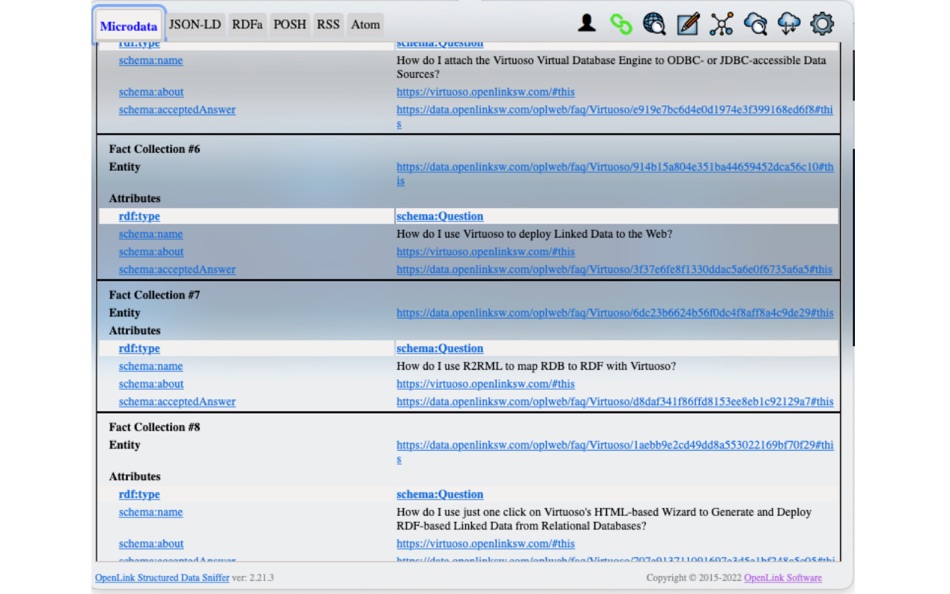Screen dimensions: 950x594
Task: Click schema:about in Fact Collection #6
Action: [x=151, y=252]
